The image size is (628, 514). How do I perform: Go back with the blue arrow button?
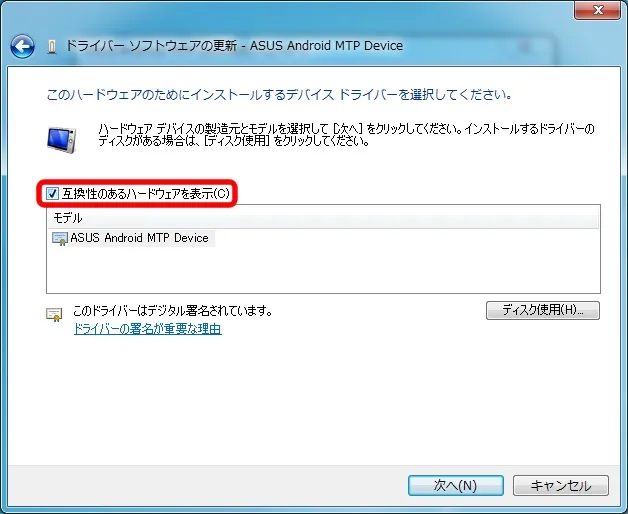[x=22, y=46]
